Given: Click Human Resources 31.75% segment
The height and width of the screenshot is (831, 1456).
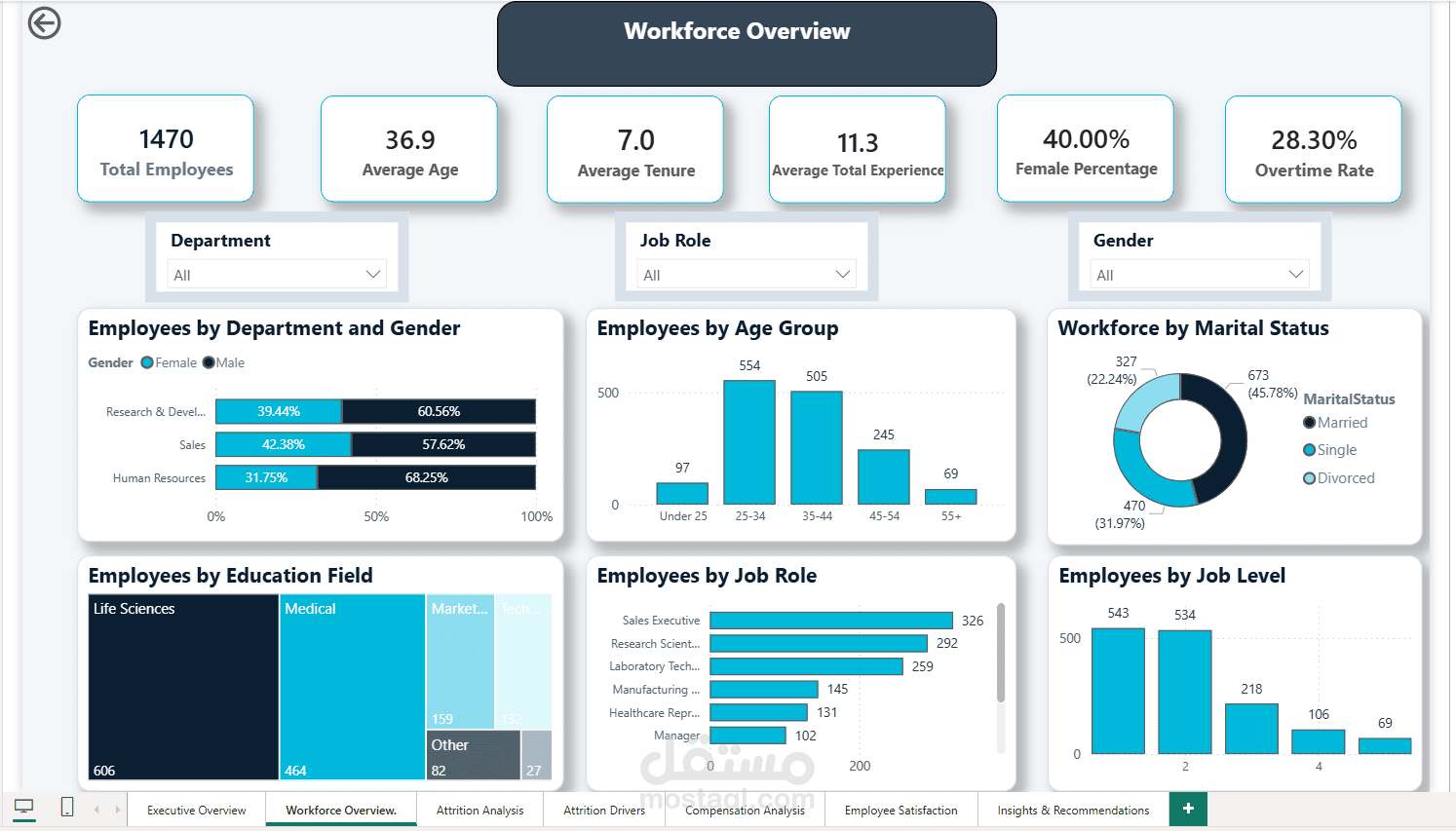Looking at the screenshot, I should (x=266, y=477).
